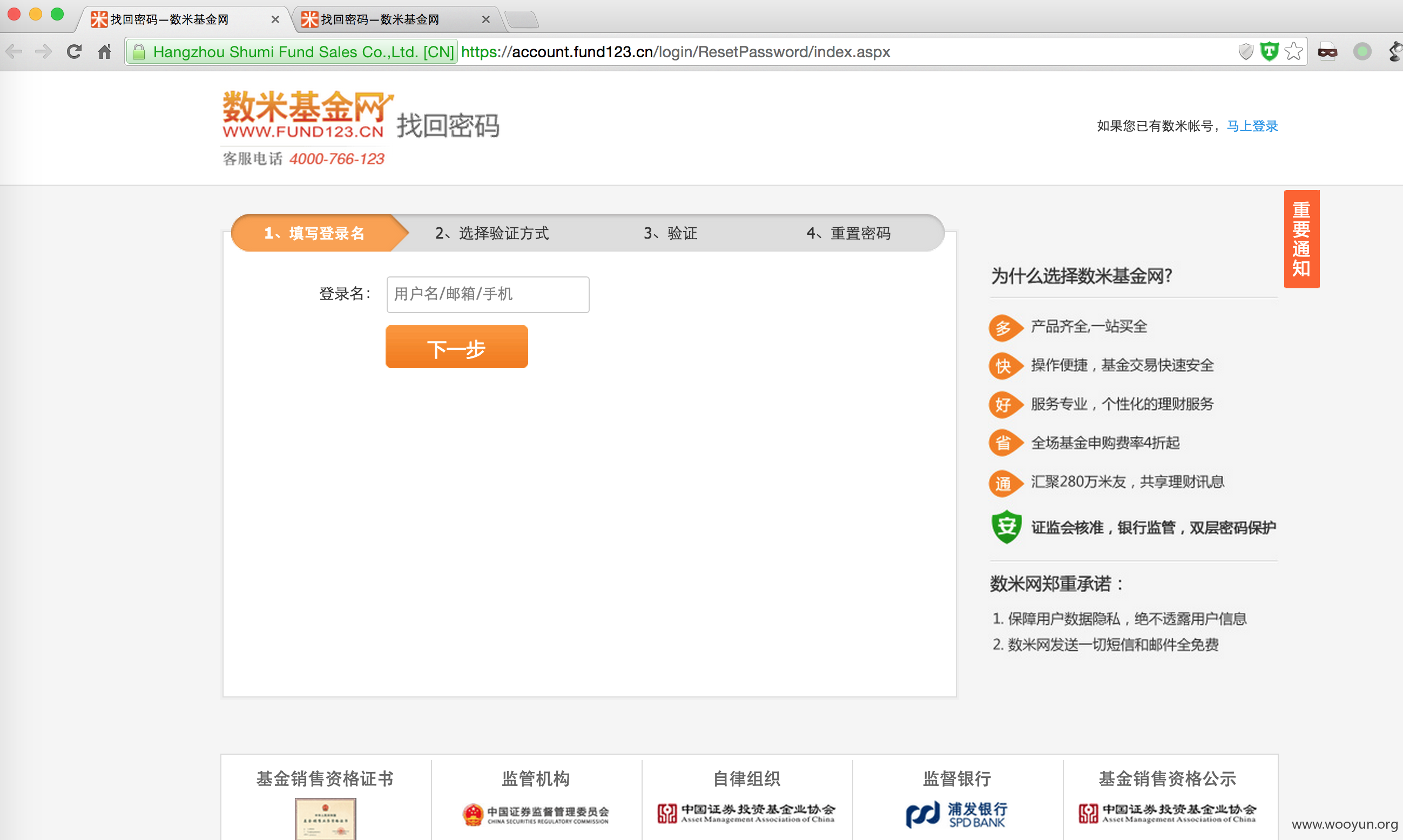
Task: Go to the home page icon
Action: tap(105, 52)
